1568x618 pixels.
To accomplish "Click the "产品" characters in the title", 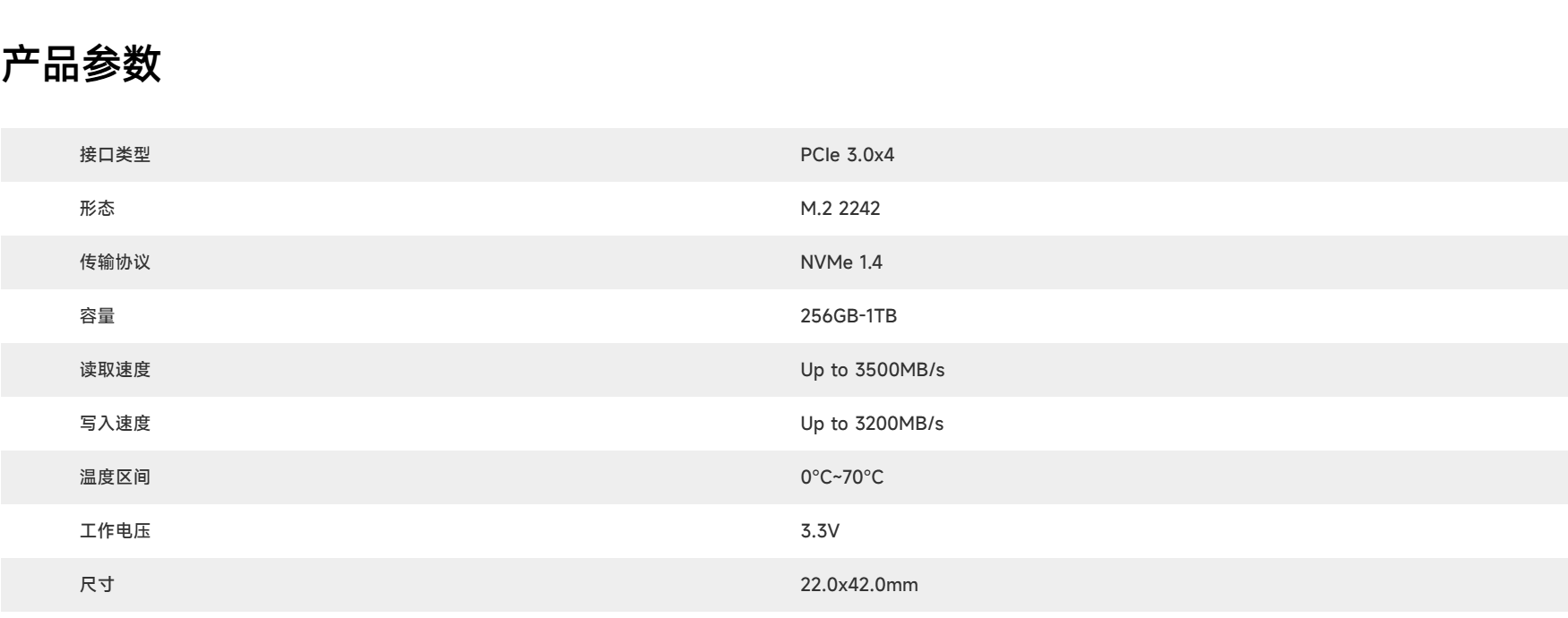I will pyautogui.click(x=40, y=64).
